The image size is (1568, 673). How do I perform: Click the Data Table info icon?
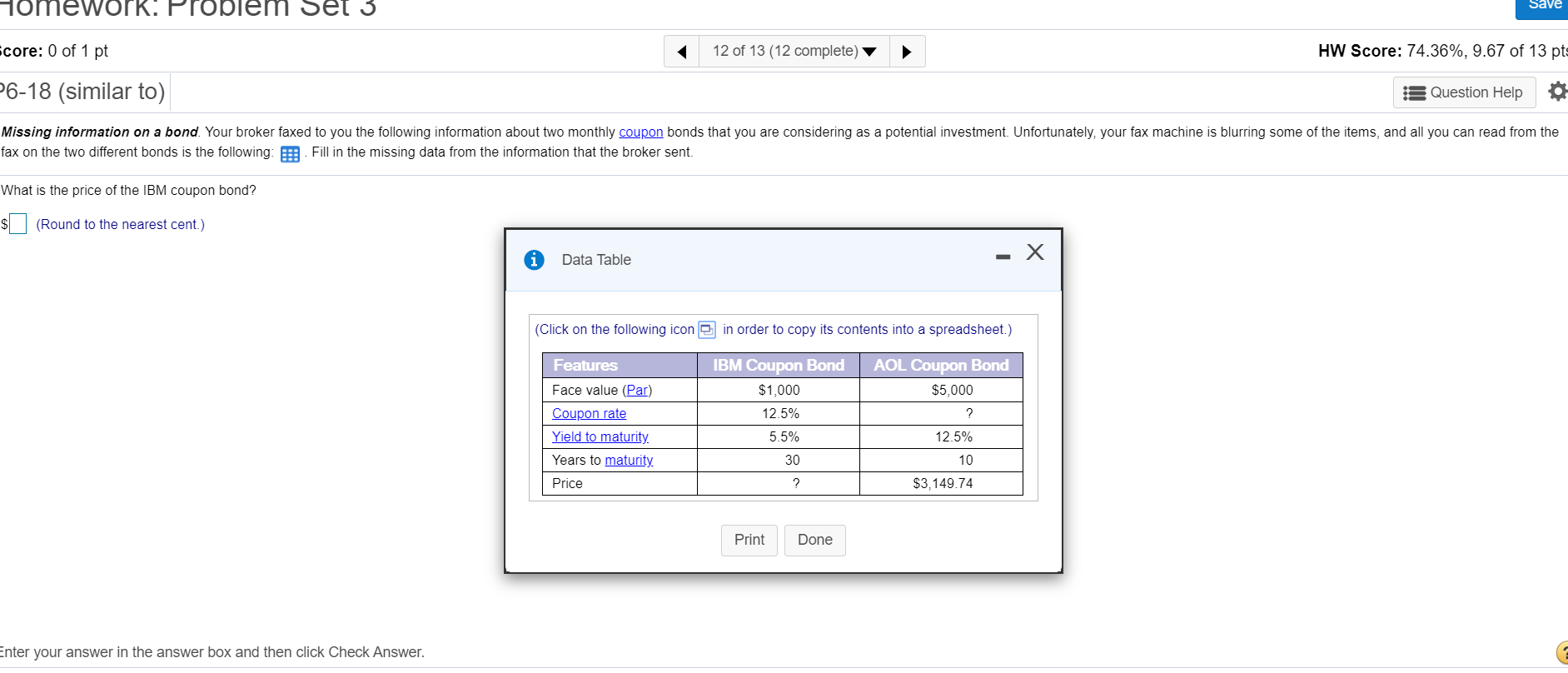click(534, 260)
